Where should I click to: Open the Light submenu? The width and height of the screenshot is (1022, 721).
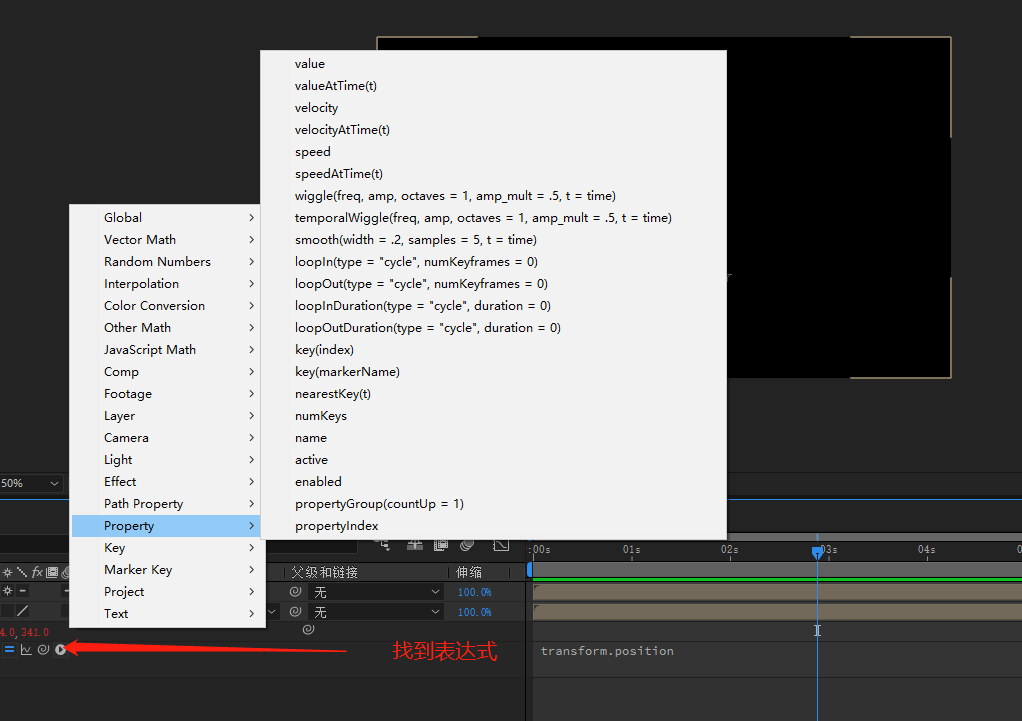pos(168,460)
